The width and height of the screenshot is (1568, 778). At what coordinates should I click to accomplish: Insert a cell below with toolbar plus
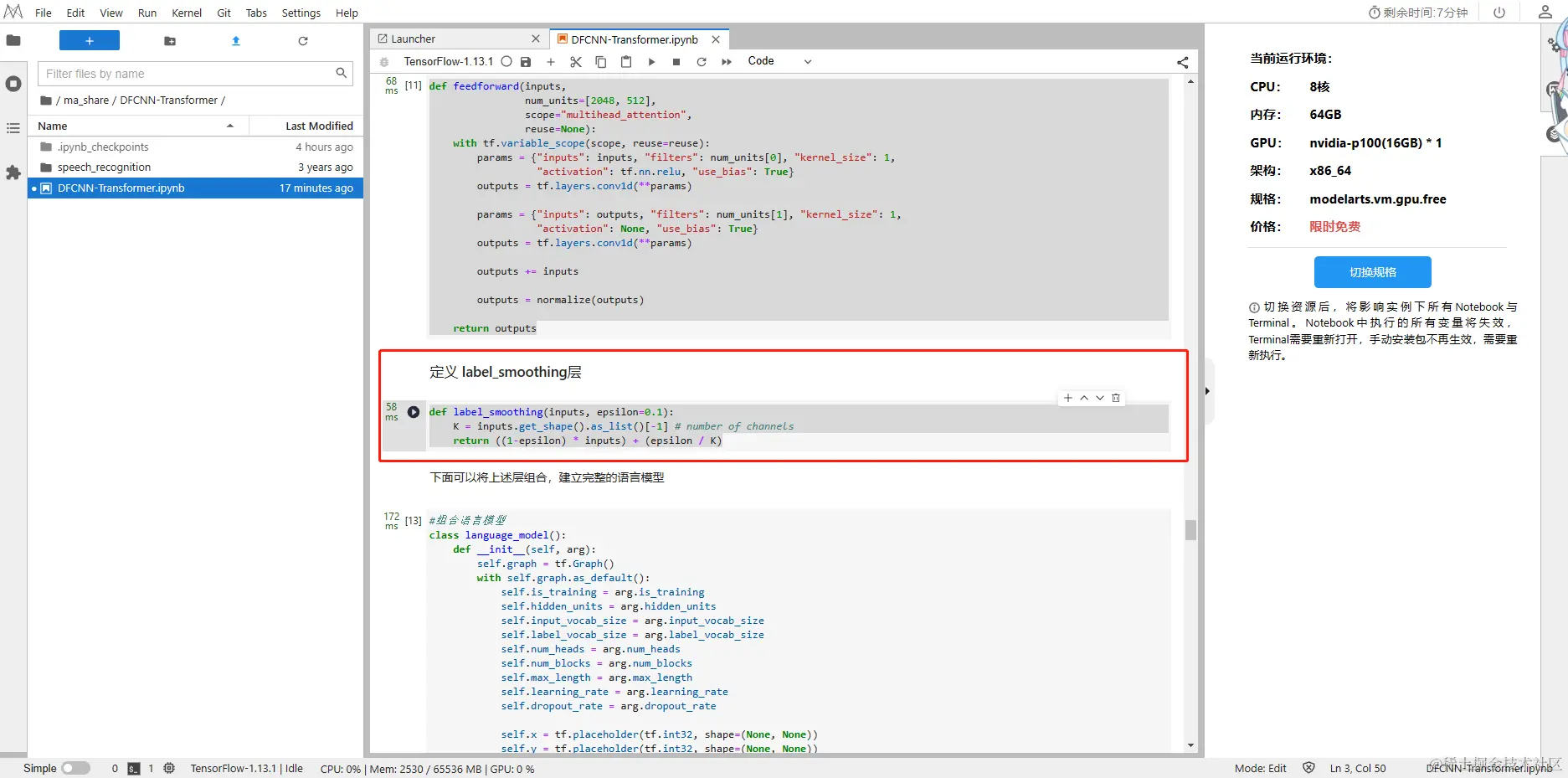tap(551, 62)
